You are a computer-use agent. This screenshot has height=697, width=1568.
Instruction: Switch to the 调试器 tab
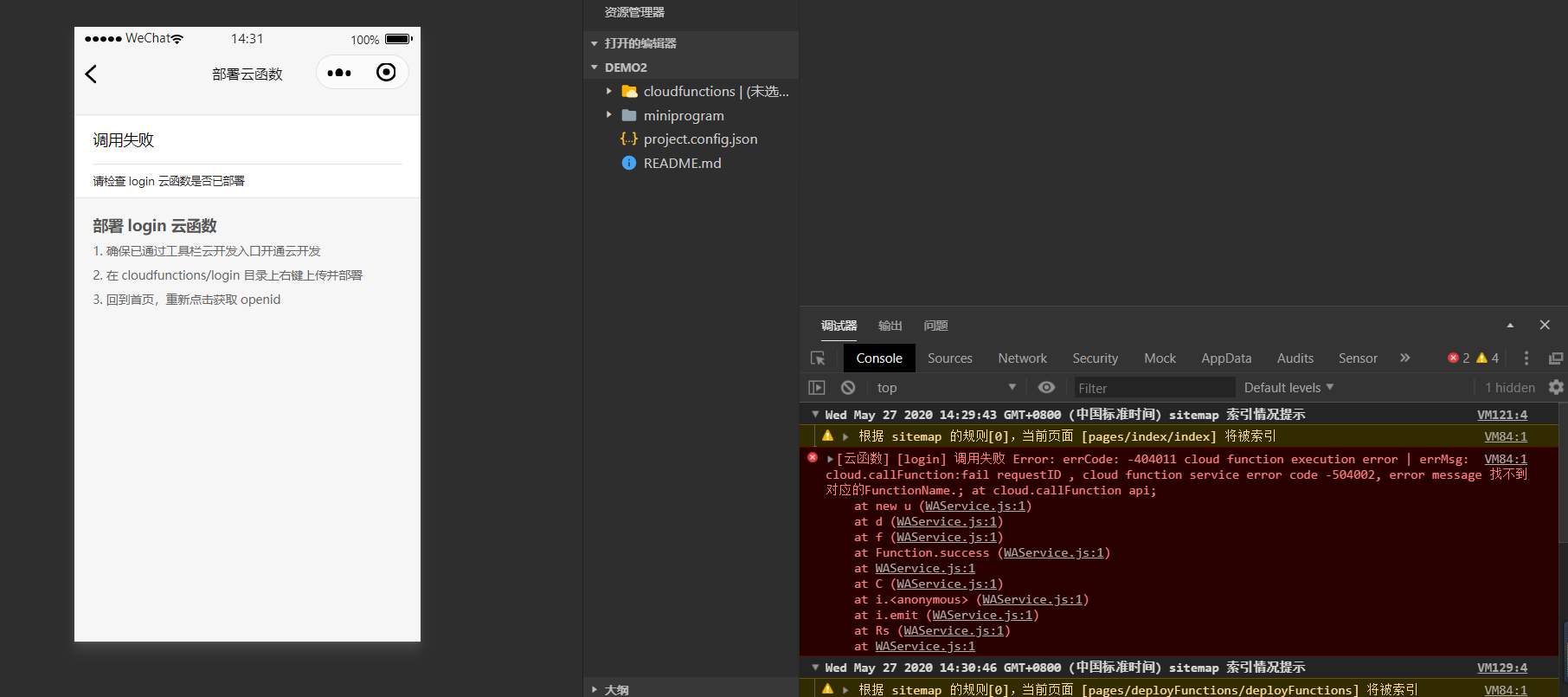coord(839,326)
